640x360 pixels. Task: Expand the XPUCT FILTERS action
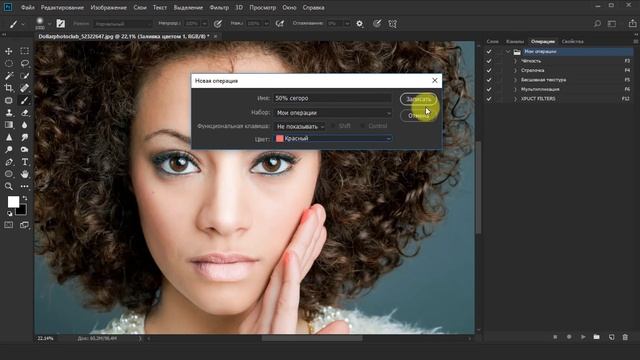coord(515,99)
